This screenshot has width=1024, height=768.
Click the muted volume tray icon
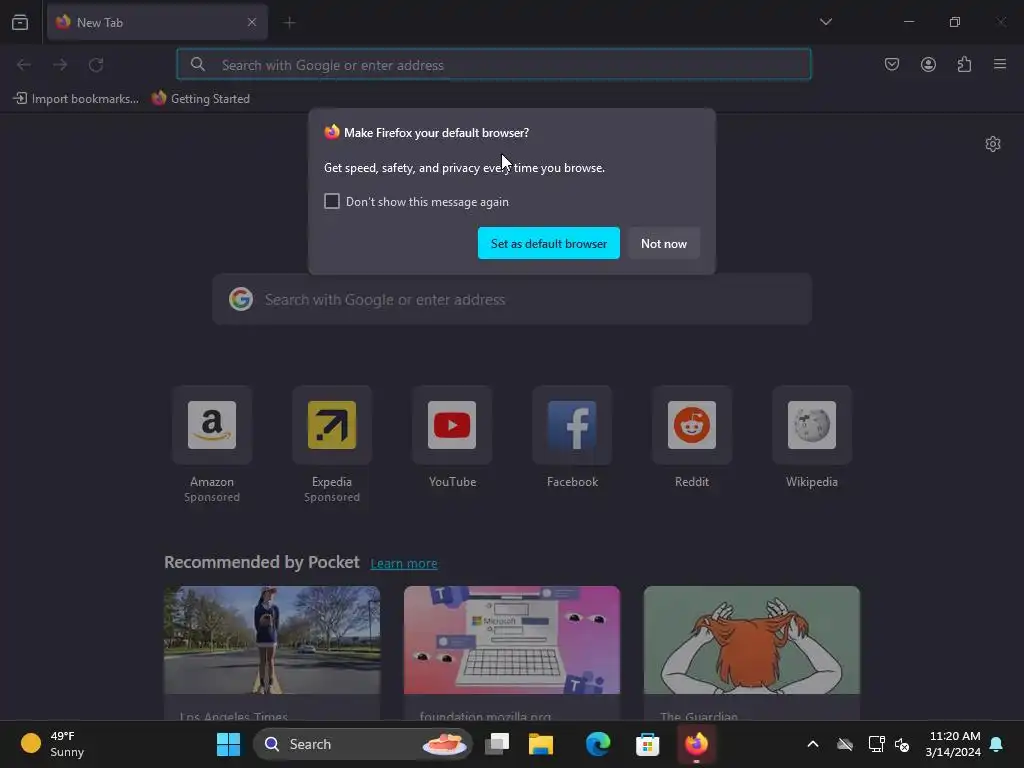903,744
